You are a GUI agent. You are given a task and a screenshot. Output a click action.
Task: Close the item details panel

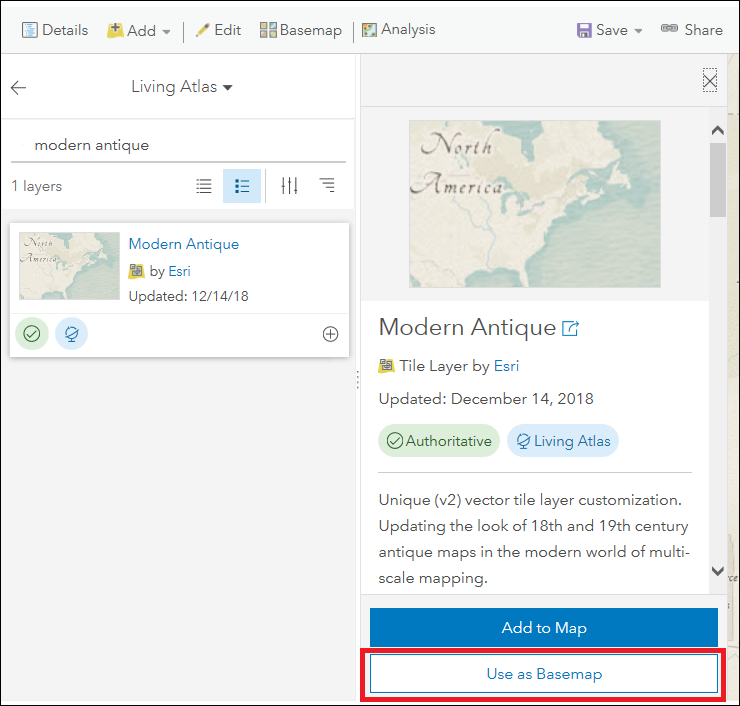click(710, 80)
